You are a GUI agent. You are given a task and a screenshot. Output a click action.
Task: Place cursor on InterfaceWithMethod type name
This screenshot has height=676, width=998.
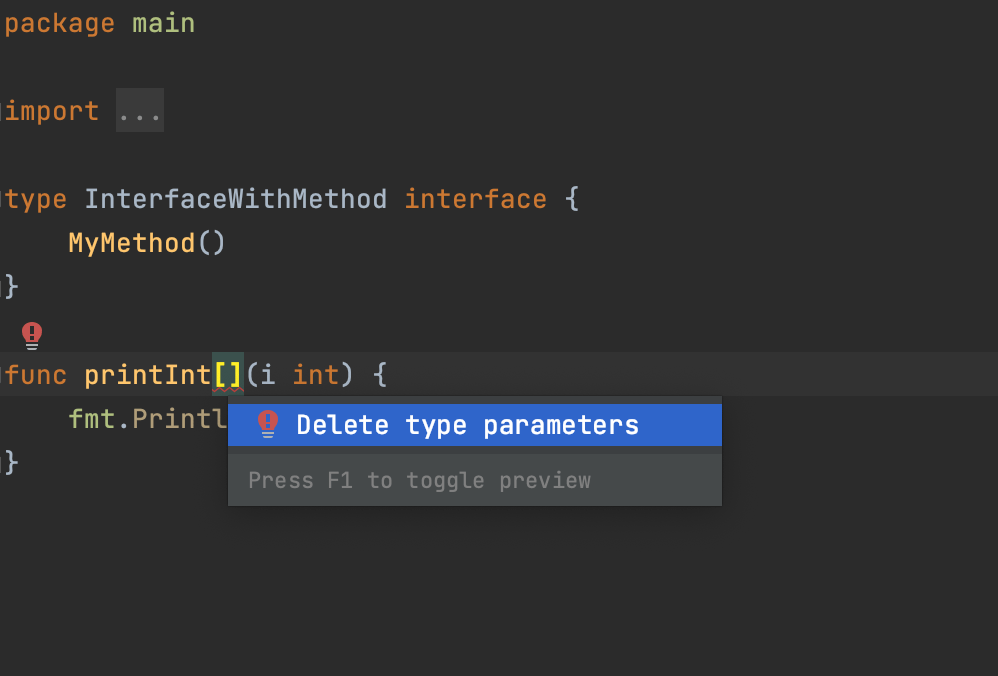pyautogui.click(x=235, y=199)
